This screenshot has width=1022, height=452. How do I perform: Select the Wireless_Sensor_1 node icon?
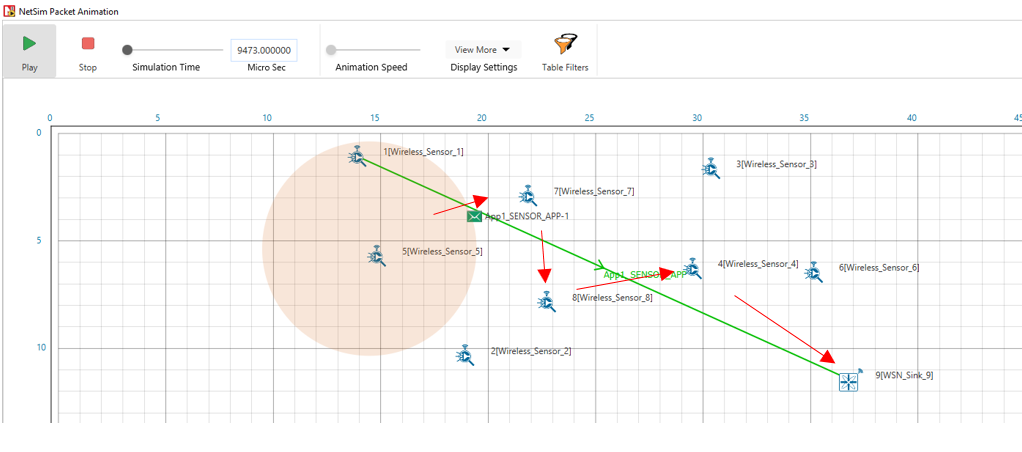pyautogui.click(x=357, y=155)
